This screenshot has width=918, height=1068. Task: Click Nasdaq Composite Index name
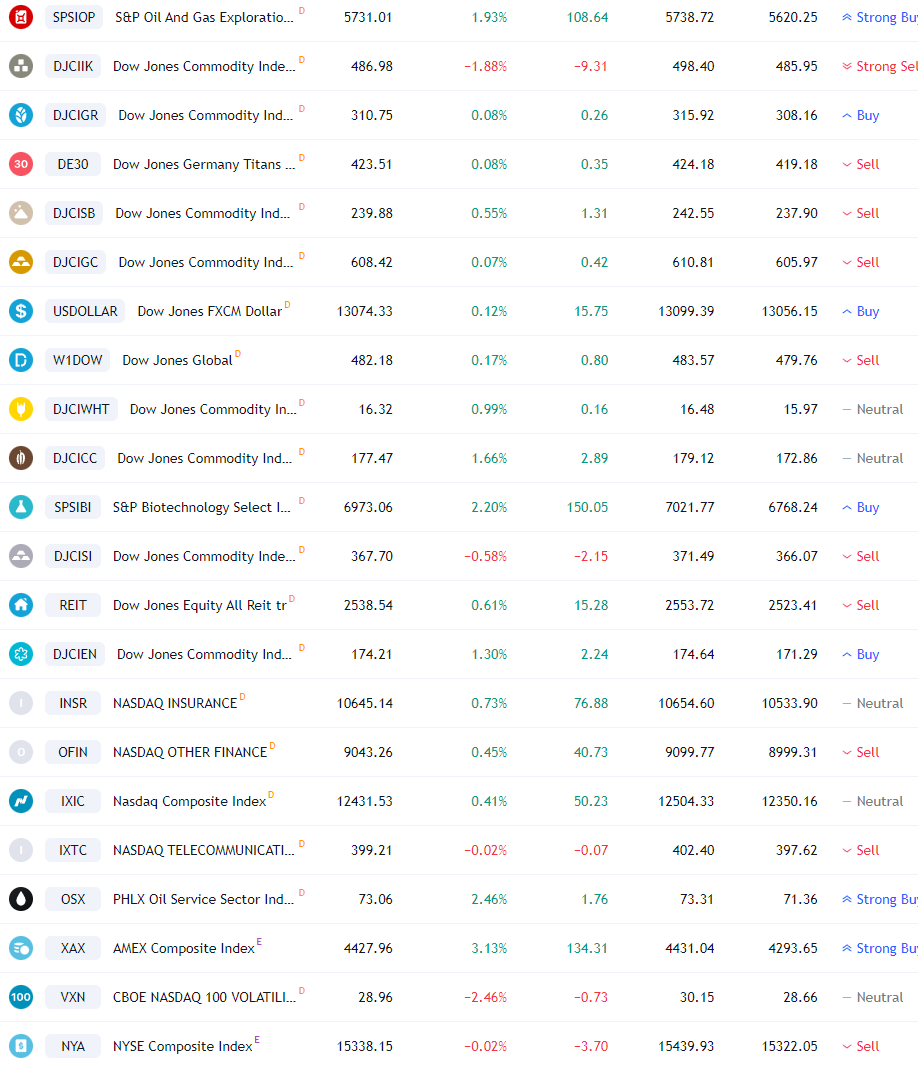pyautogui.click(x=189, y=802)
